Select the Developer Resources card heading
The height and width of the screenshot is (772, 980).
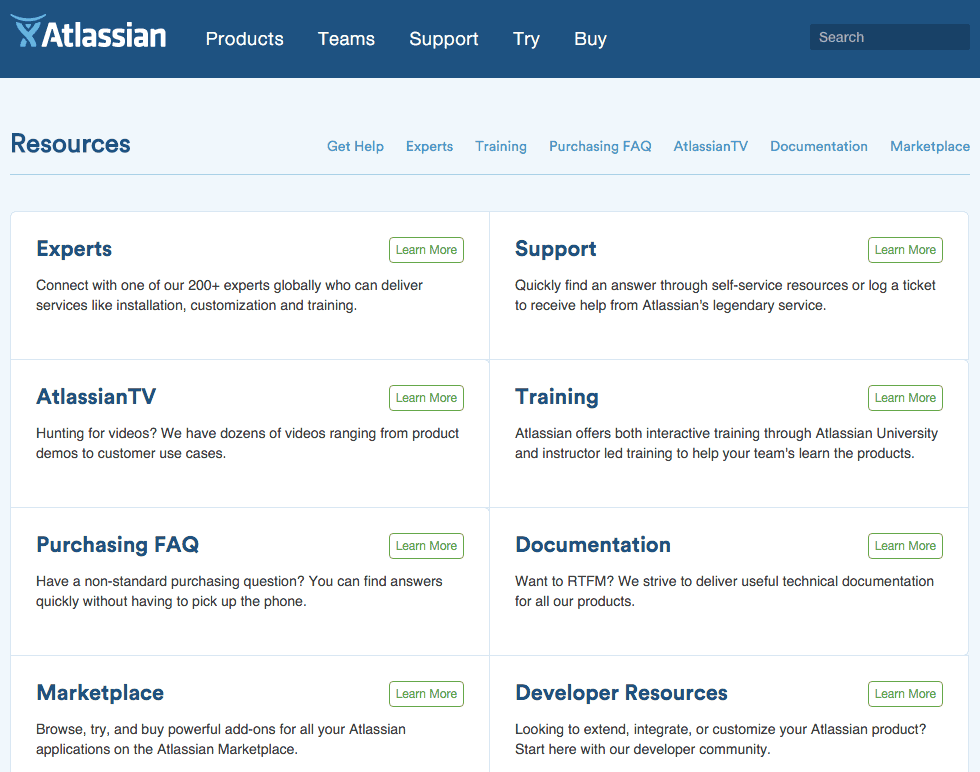point(621,693)
